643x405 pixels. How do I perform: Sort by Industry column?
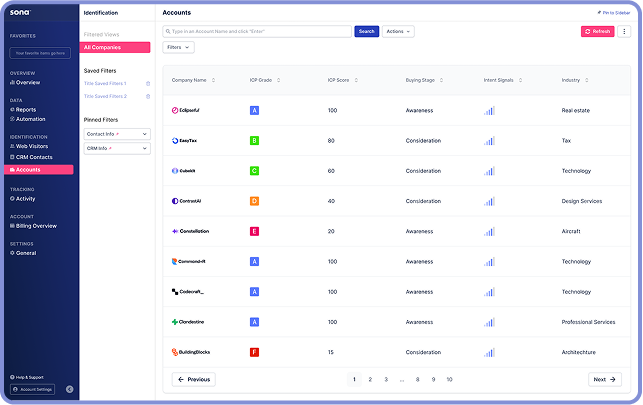[575, 80]
